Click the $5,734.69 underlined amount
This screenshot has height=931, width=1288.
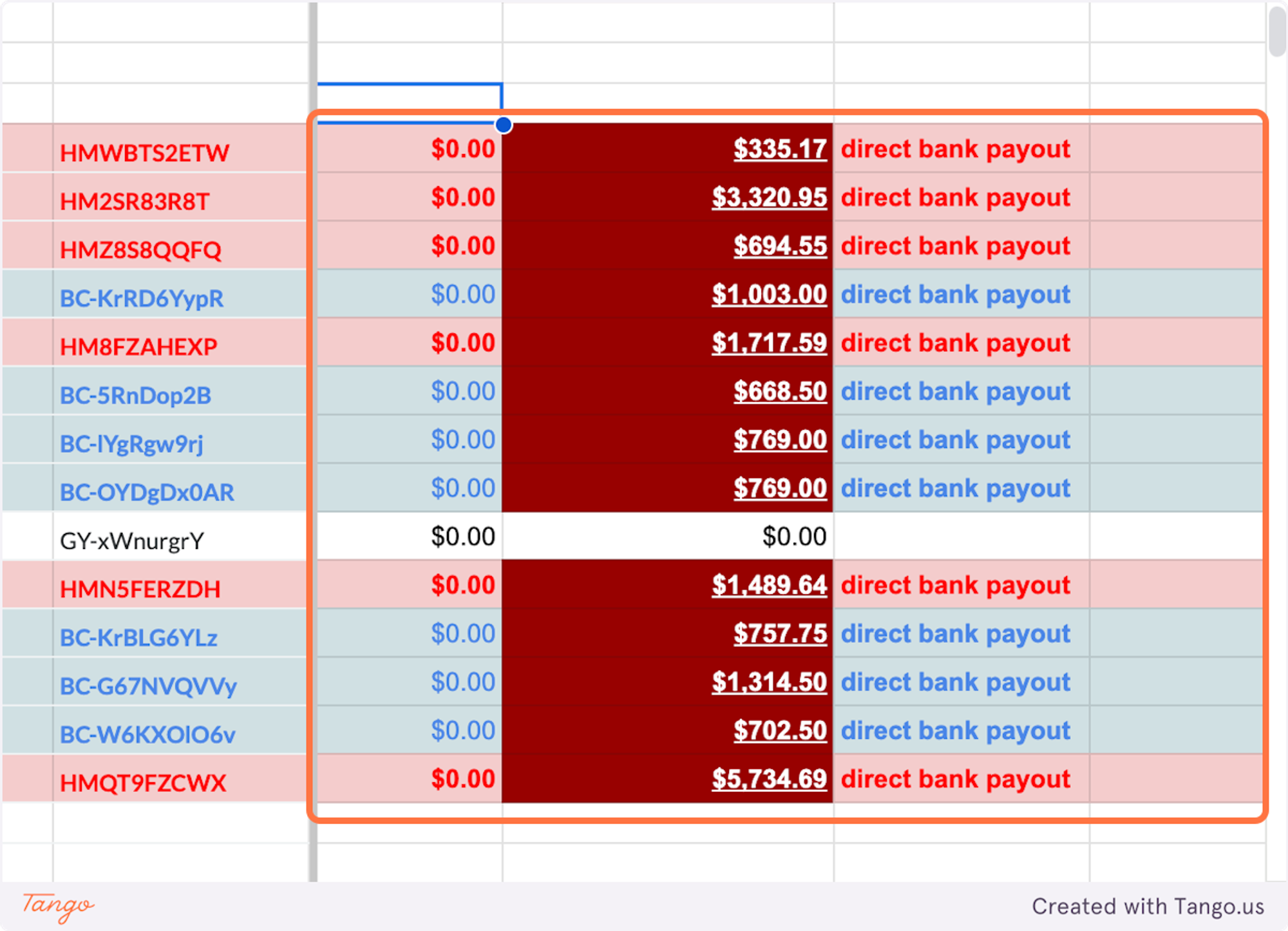click(x=769, y=780)
